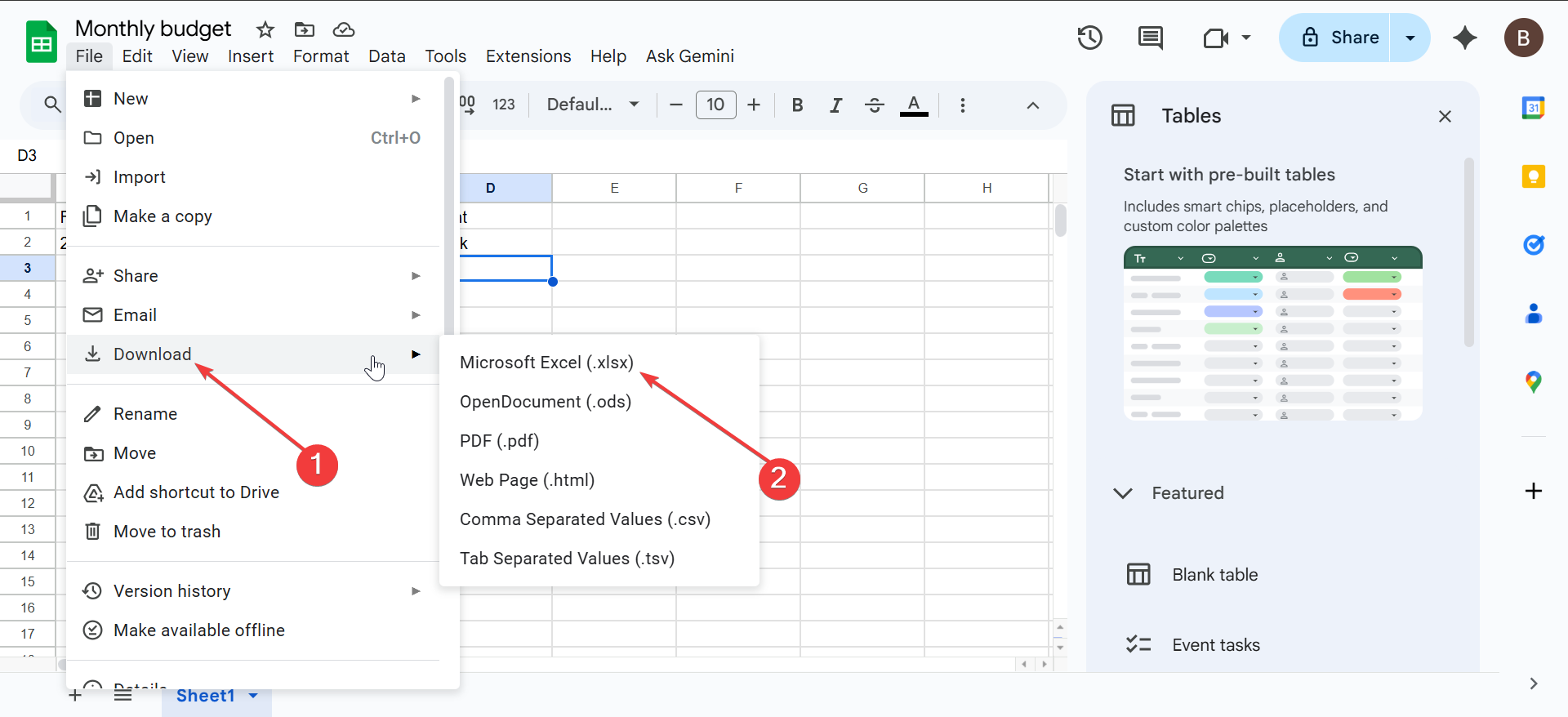The width and height of the screenshot is (1568, 717).
Task: Open Google Keep in side panel
Action: pyautogui.click(x=1533, y=176)
